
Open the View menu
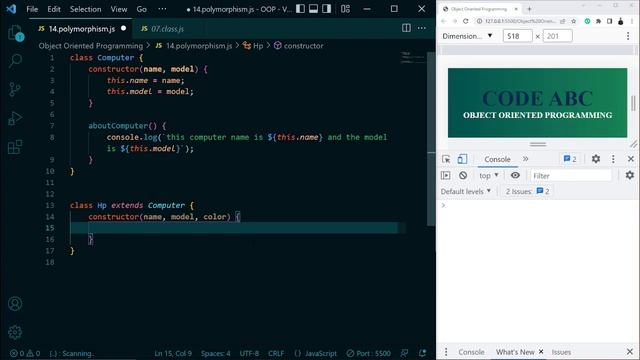click(x=119, y=9)
